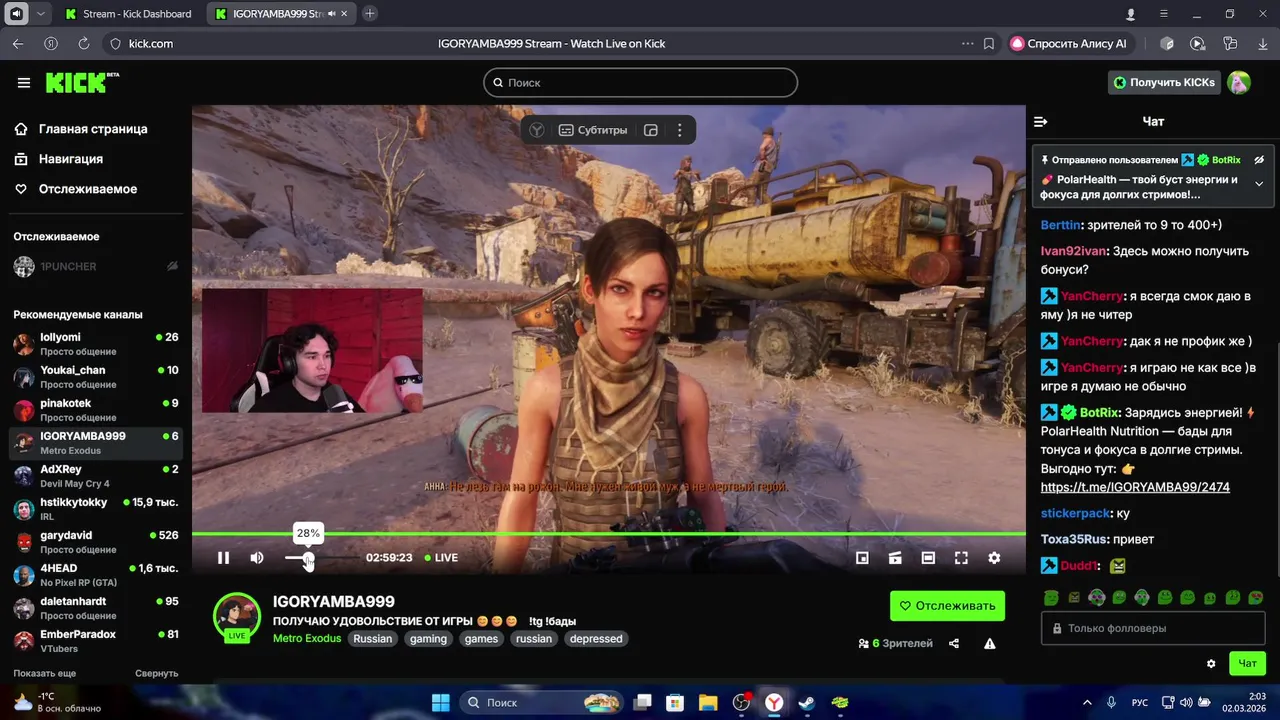
Task: Click the KICK logo
Action: [82, 82]
